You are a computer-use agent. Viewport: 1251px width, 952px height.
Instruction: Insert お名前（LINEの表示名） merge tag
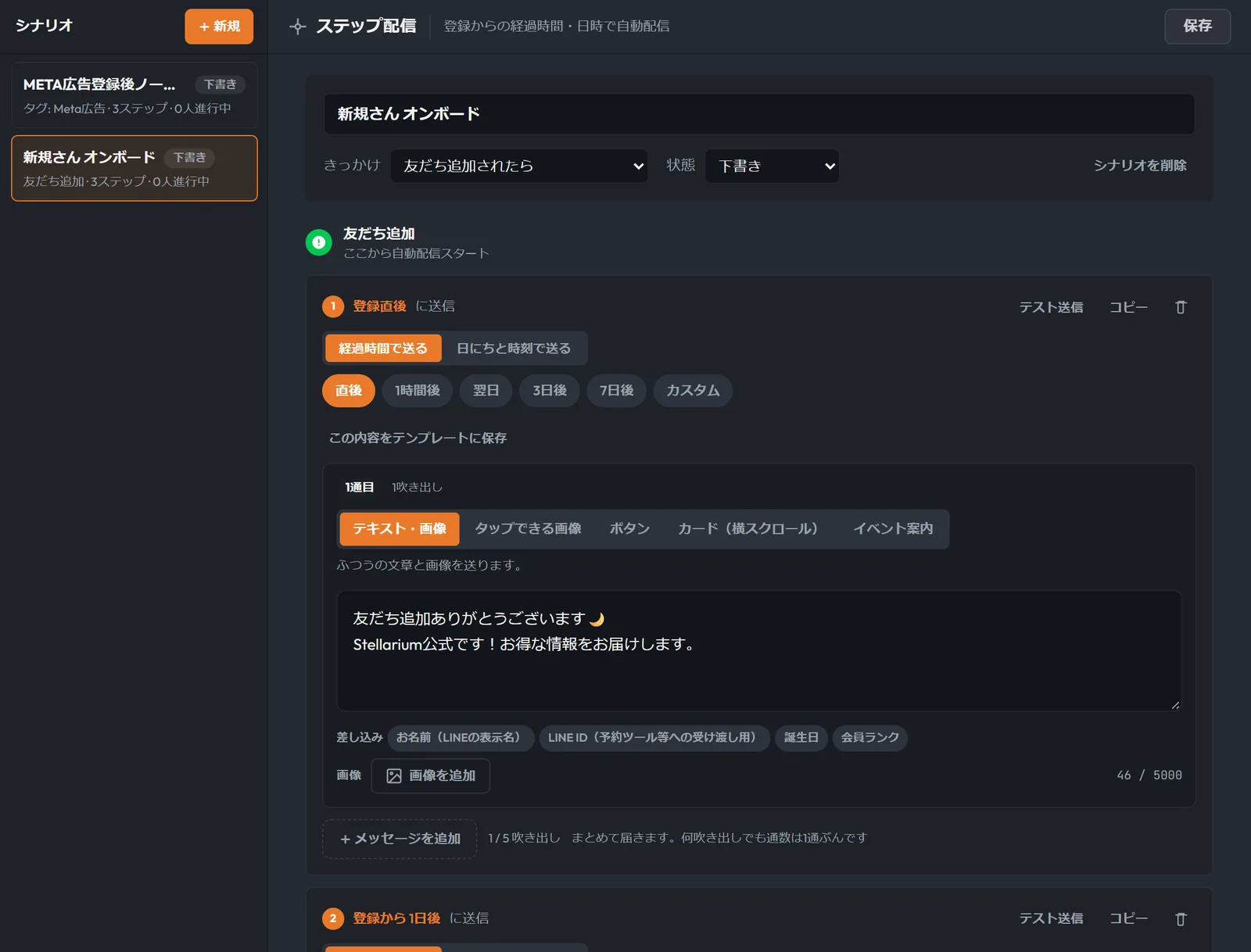pos(461,738)
